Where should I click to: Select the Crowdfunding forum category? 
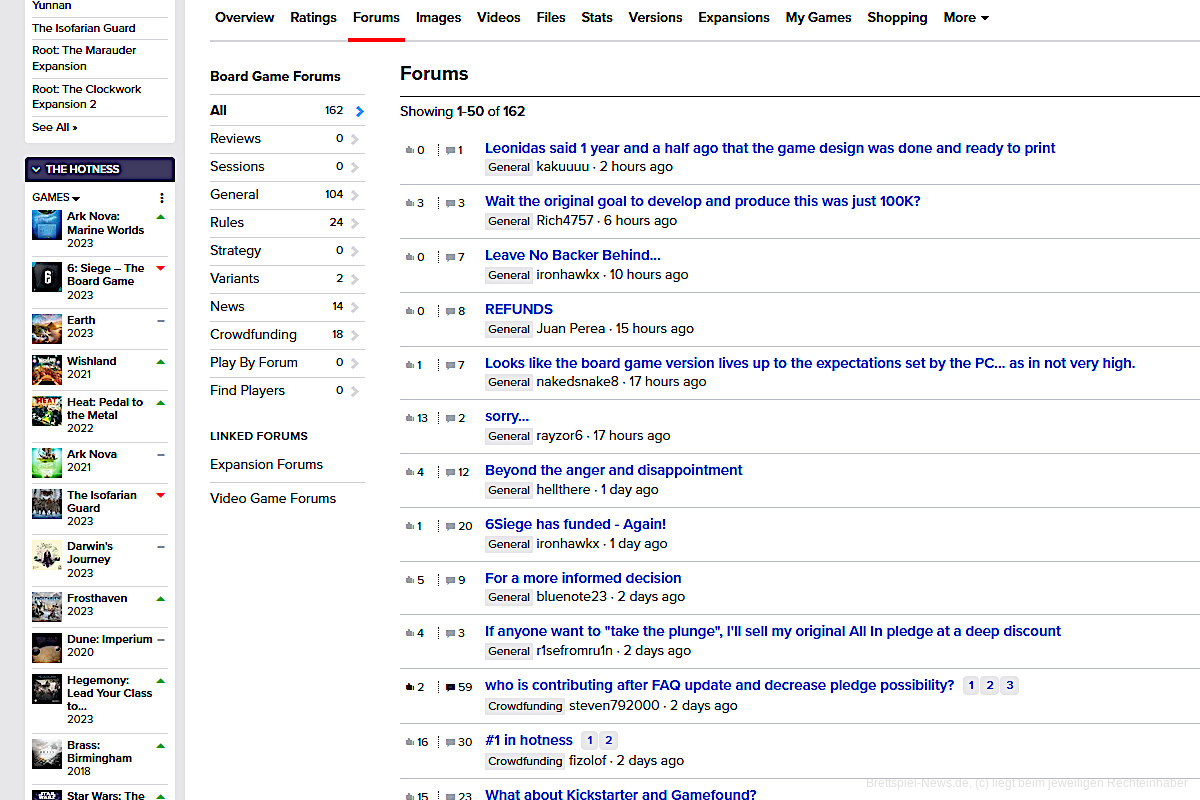[x=253, y=334]
